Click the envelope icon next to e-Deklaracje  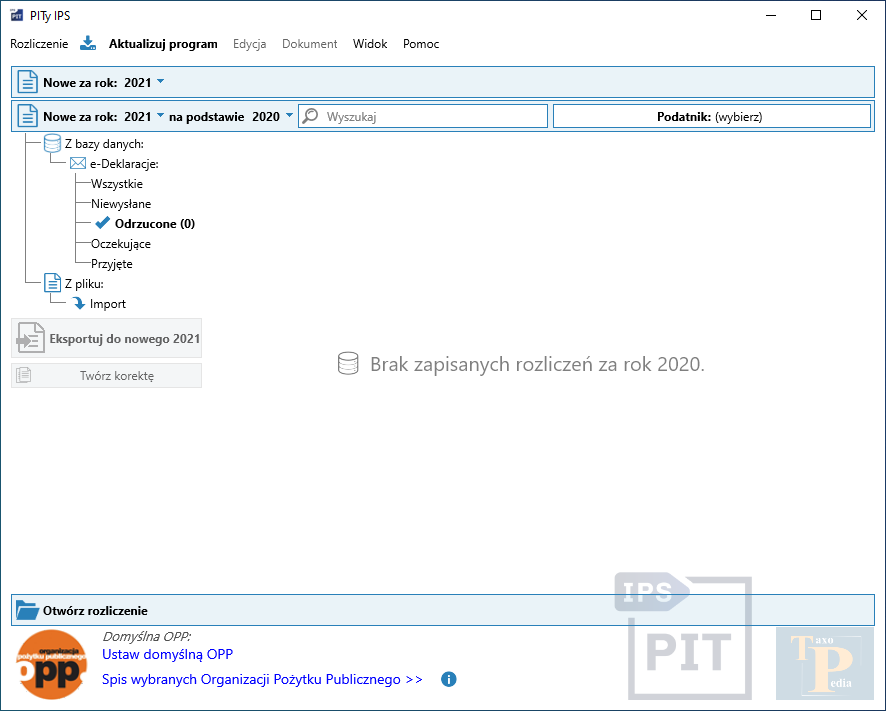coord(78,164)
